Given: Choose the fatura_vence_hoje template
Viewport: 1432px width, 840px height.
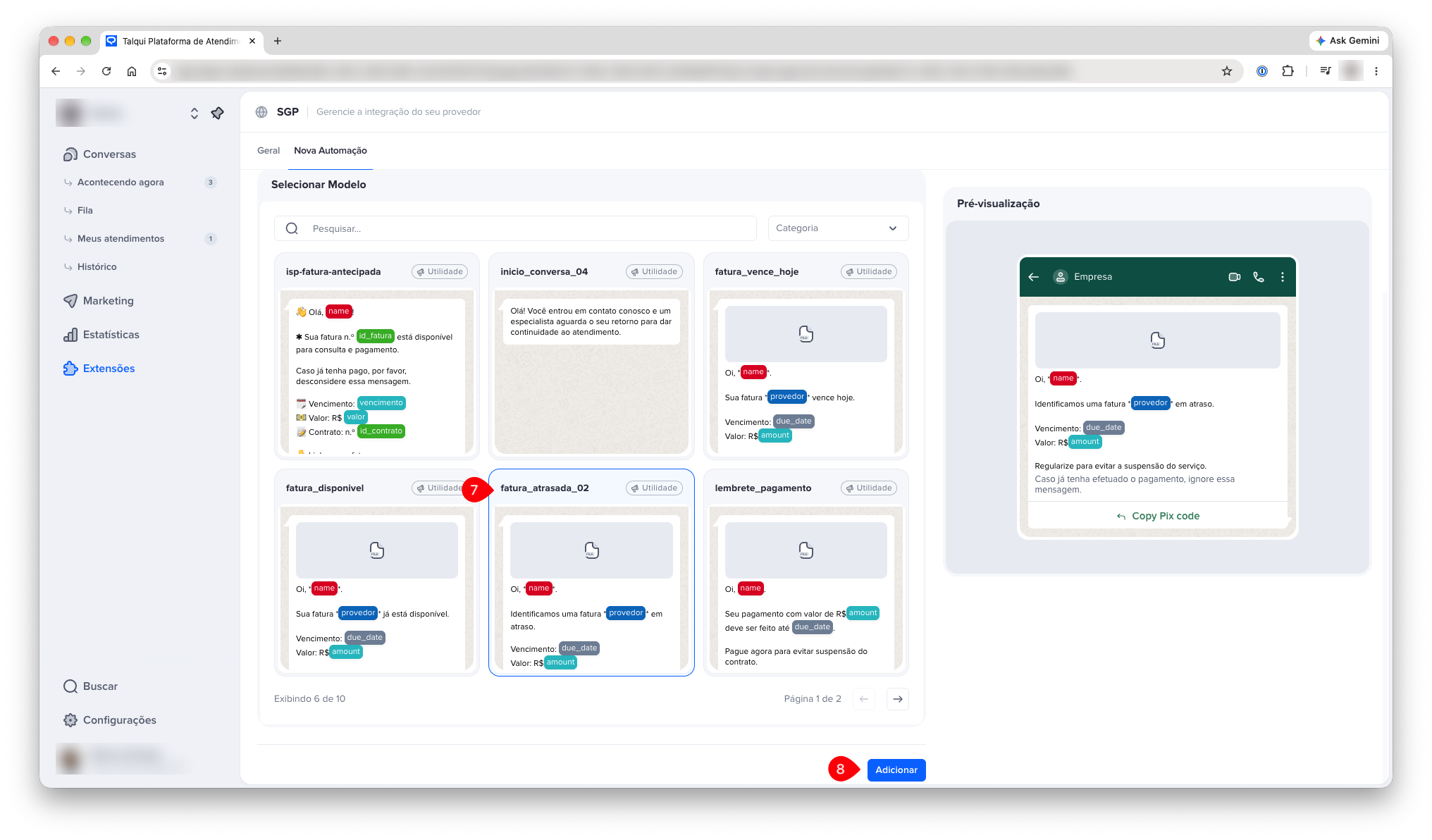Looking at the screenshot, I should (x=806, y=357).
